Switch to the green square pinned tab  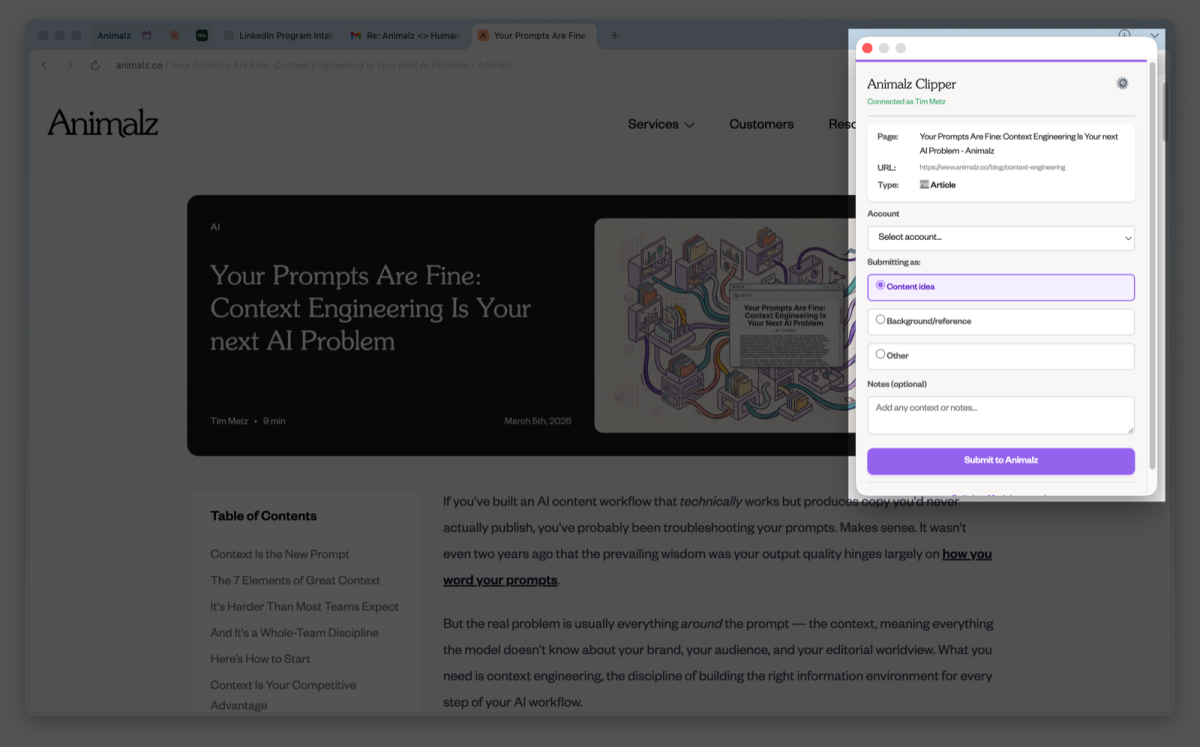pos(201,35)
